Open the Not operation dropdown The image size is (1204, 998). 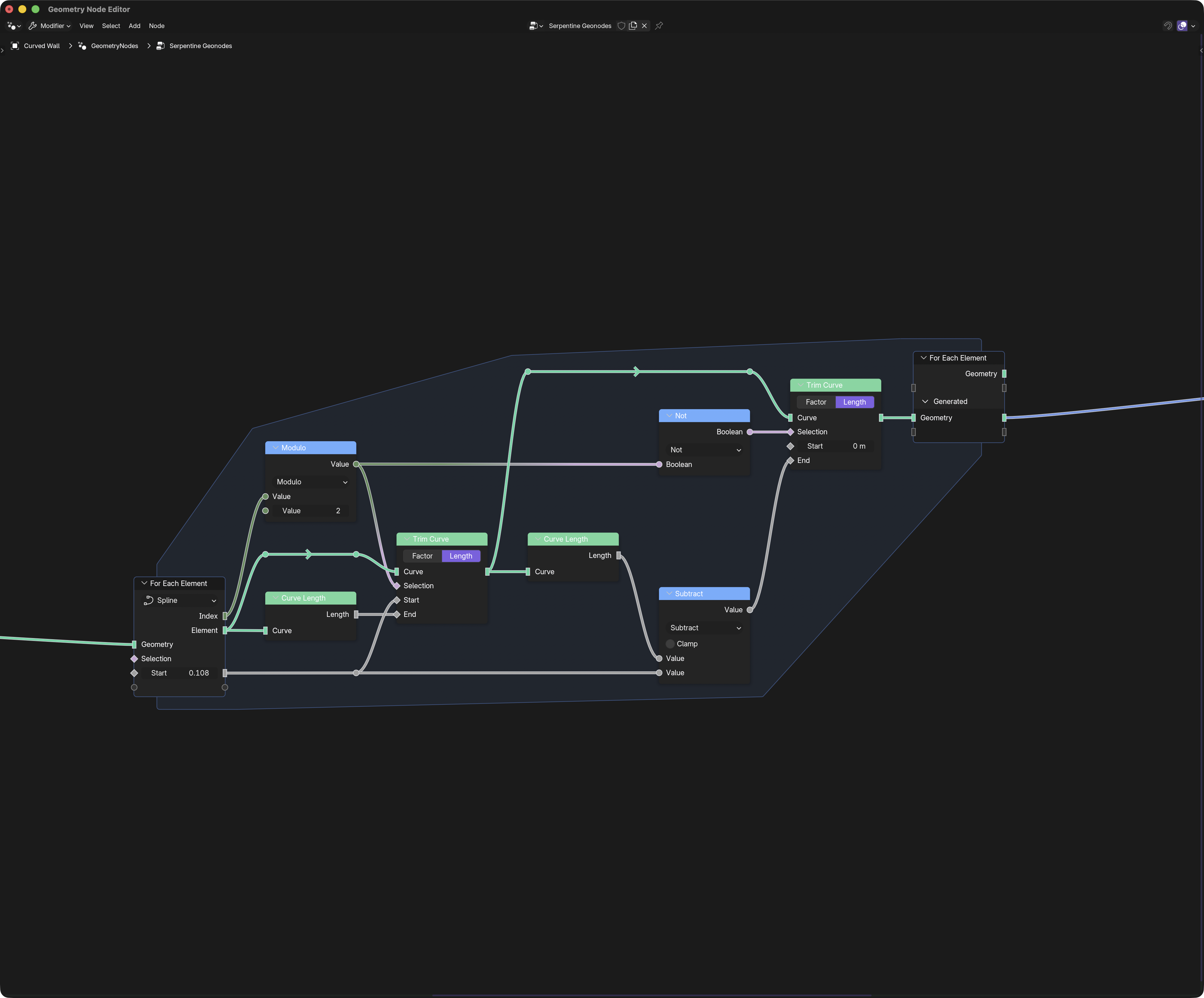point(705,450)
